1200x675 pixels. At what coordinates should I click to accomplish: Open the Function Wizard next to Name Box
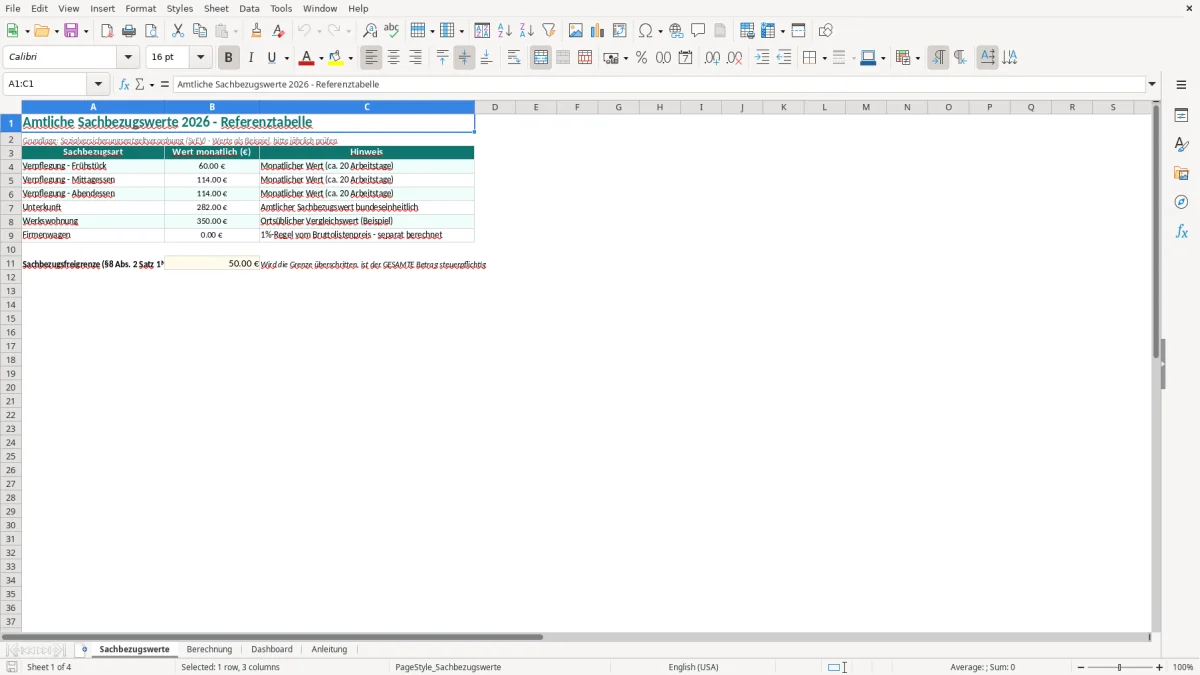tap(125, 85)
